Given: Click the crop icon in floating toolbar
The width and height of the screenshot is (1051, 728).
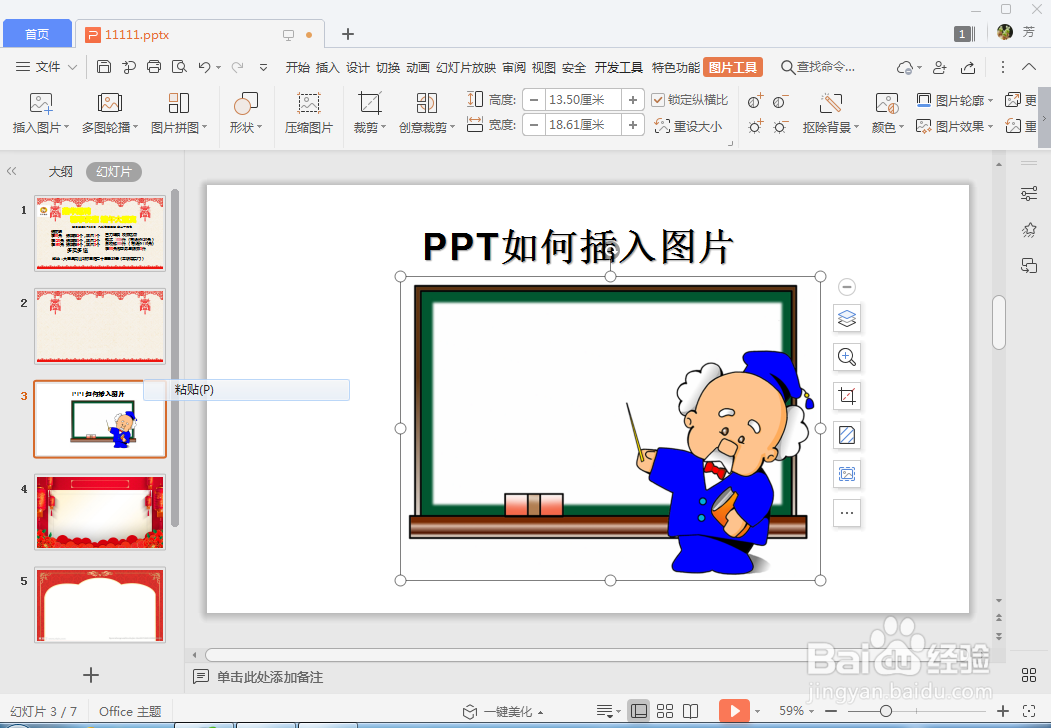Looking at the screenshot, I should coord(846,396).
